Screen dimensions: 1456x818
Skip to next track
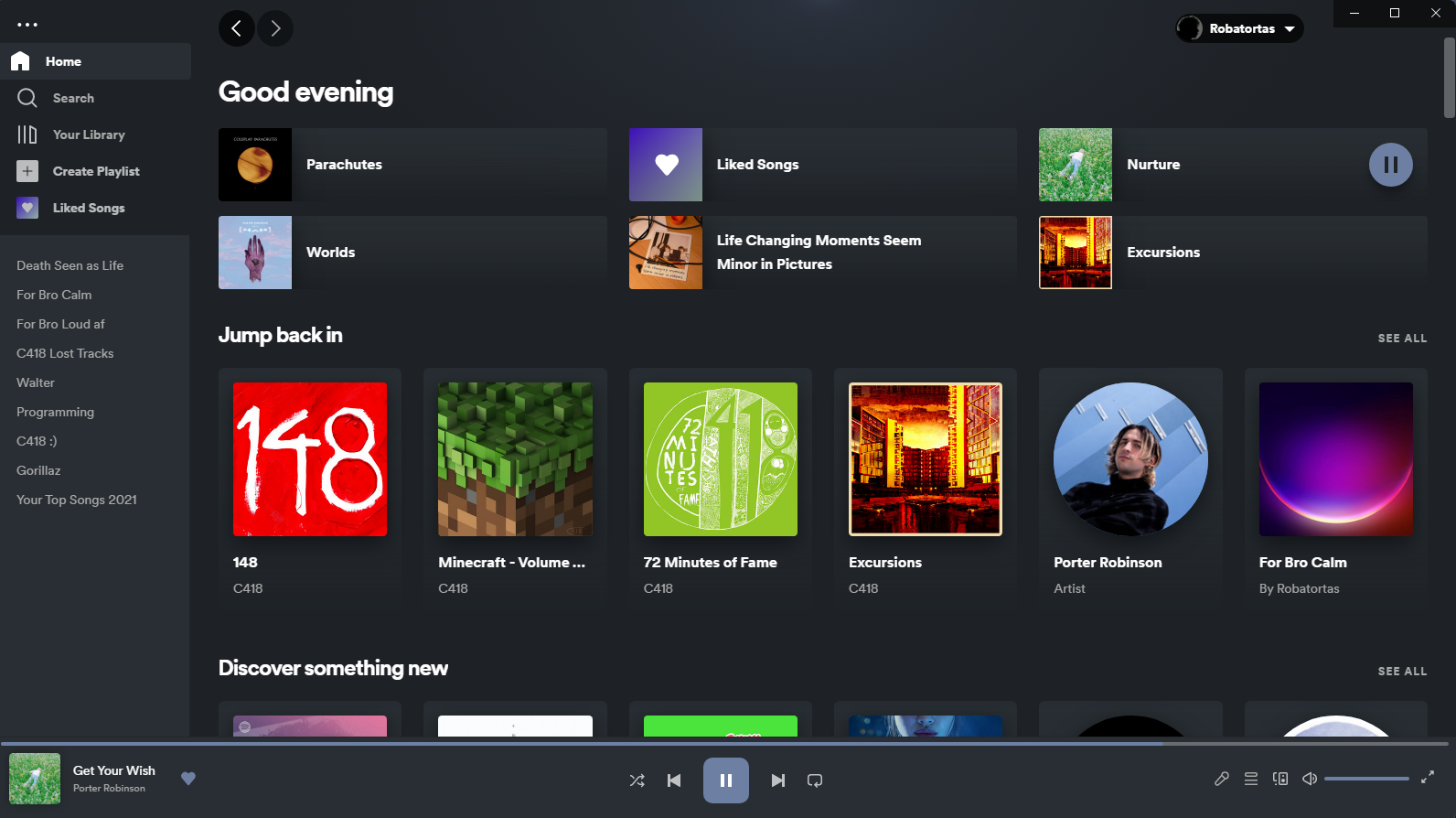(777, 780)
